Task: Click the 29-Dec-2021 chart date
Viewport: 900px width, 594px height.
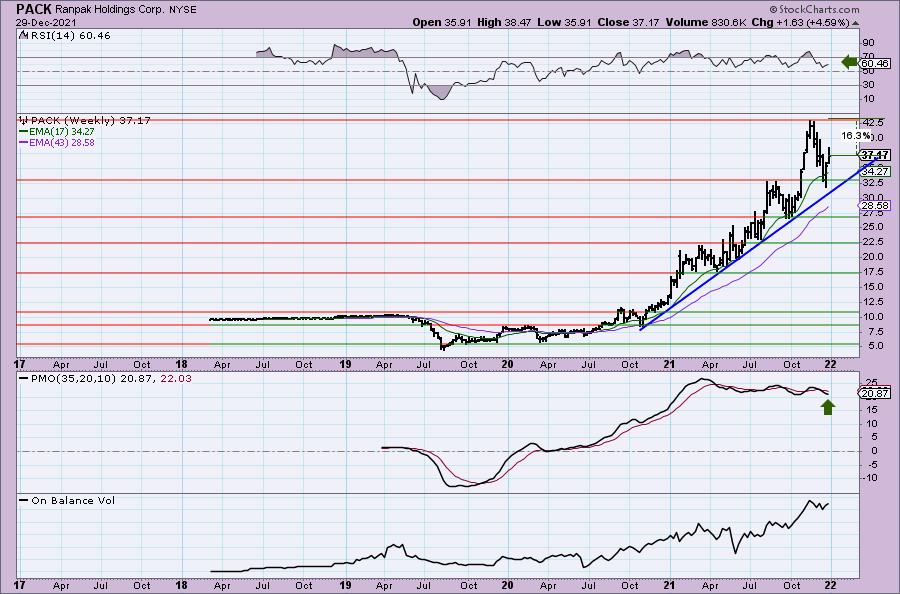Action: [x=45, y=22]
